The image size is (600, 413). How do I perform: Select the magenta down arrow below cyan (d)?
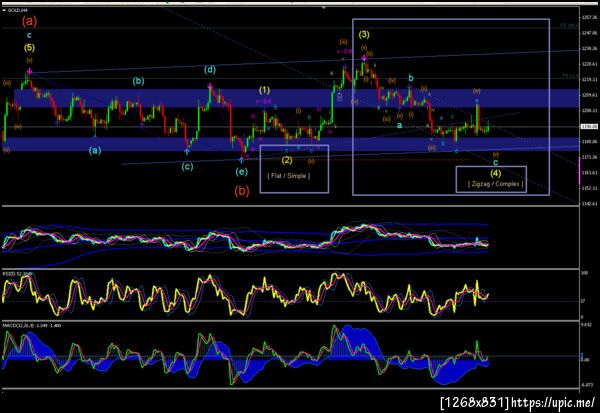pos(210,86)
